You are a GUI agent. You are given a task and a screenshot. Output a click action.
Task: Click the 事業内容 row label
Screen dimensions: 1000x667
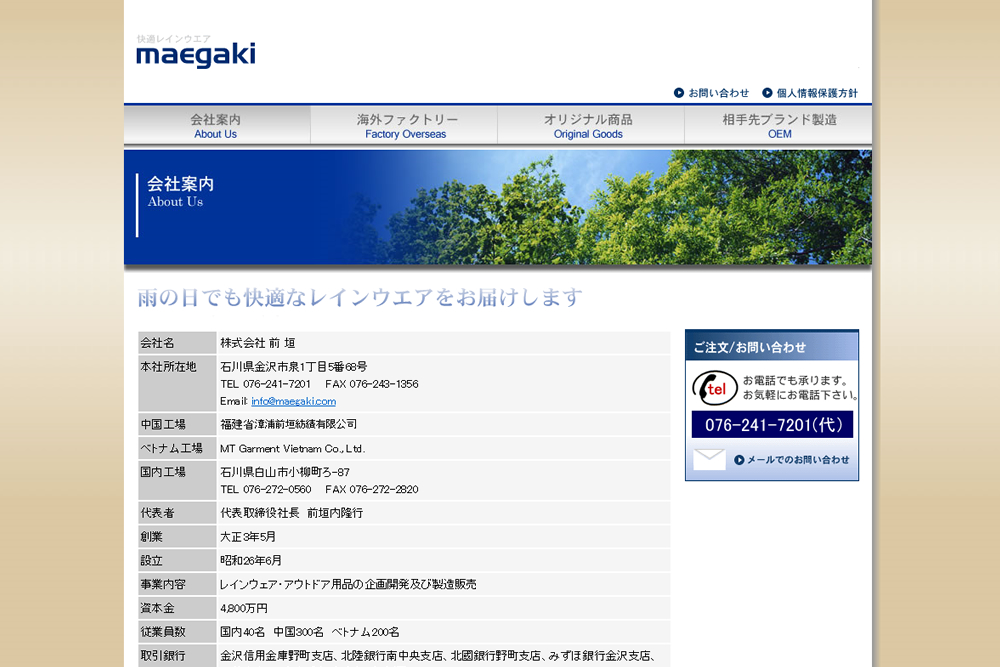(163, 584)
